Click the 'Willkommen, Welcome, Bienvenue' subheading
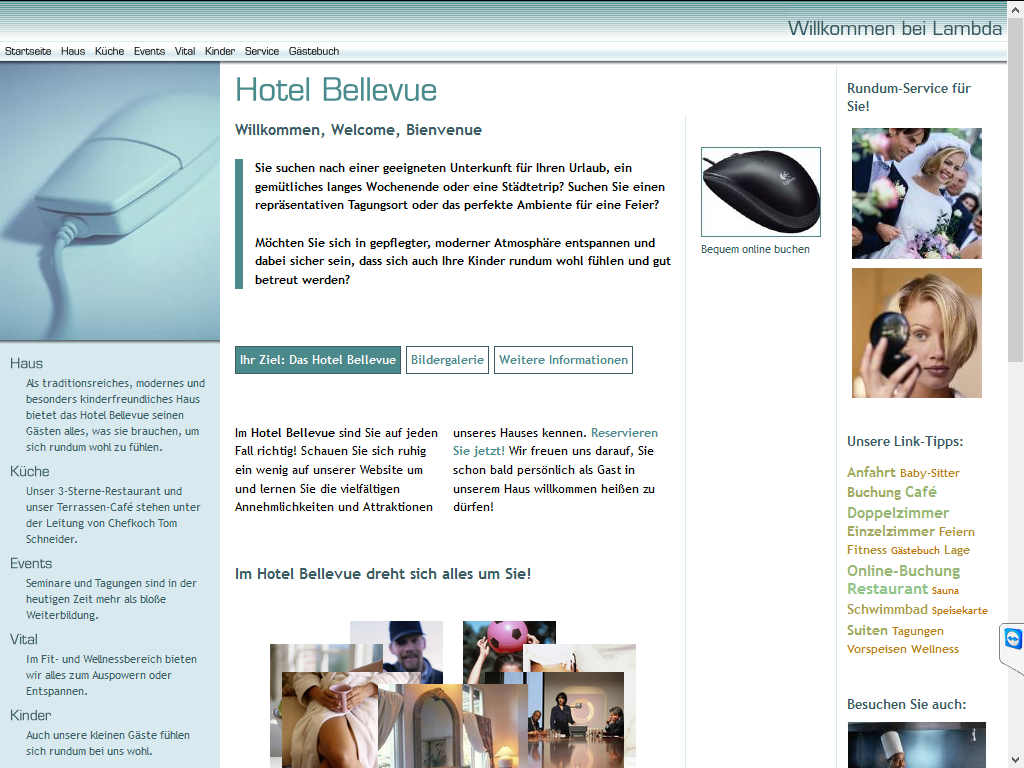The height and width of the screenshot is (768, 1024). [x=359, y=130]
